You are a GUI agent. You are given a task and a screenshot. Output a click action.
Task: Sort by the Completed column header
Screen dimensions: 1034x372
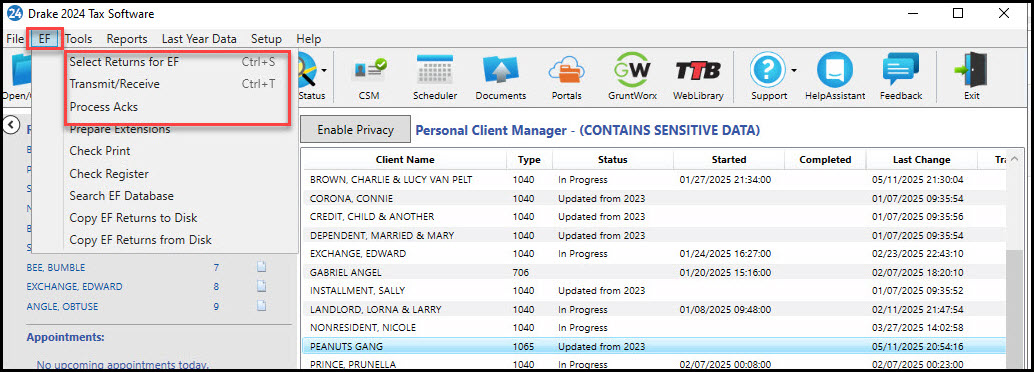point(825,160)
